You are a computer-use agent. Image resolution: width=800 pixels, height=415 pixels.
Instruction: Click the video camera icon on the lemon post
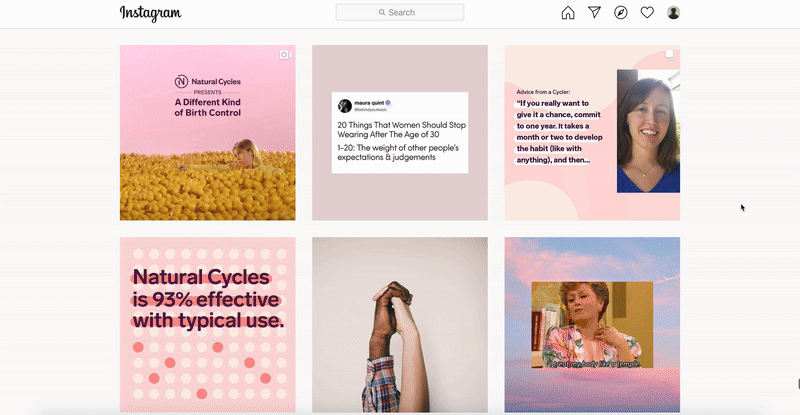[286, 55]
